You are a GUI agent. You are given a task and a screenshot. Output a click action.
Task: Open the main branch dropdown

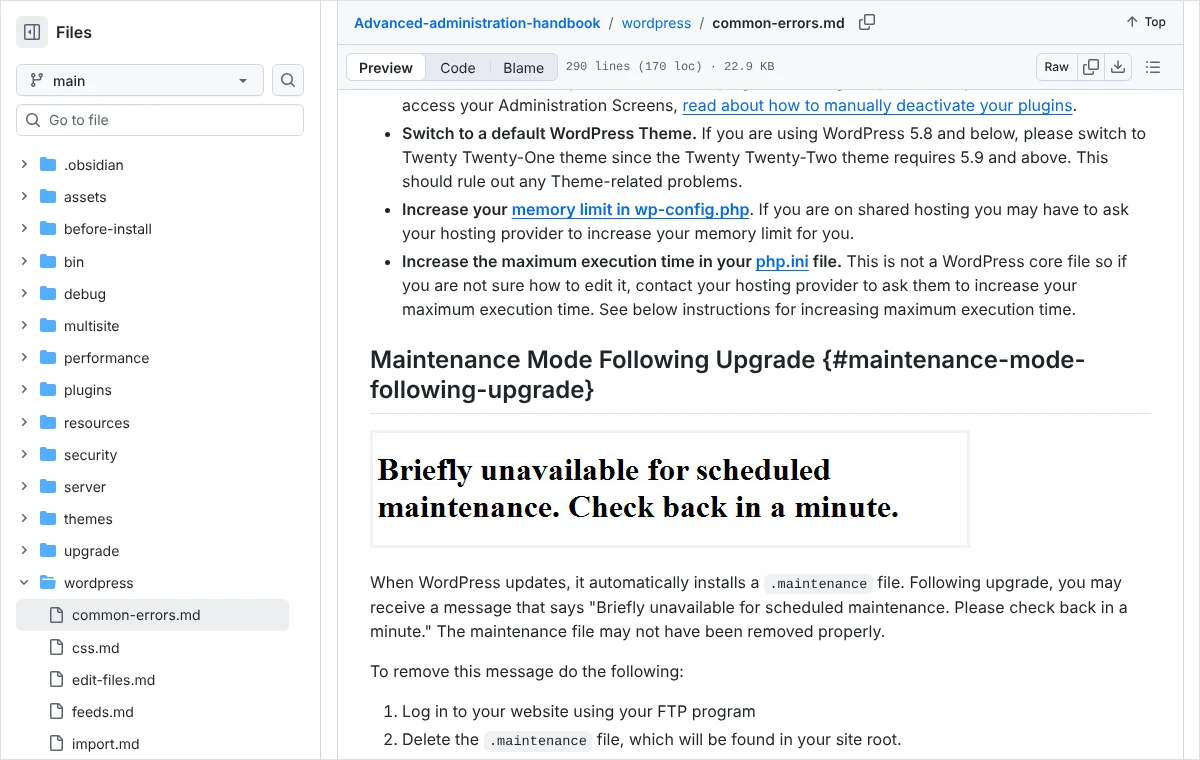pos(140,80)
